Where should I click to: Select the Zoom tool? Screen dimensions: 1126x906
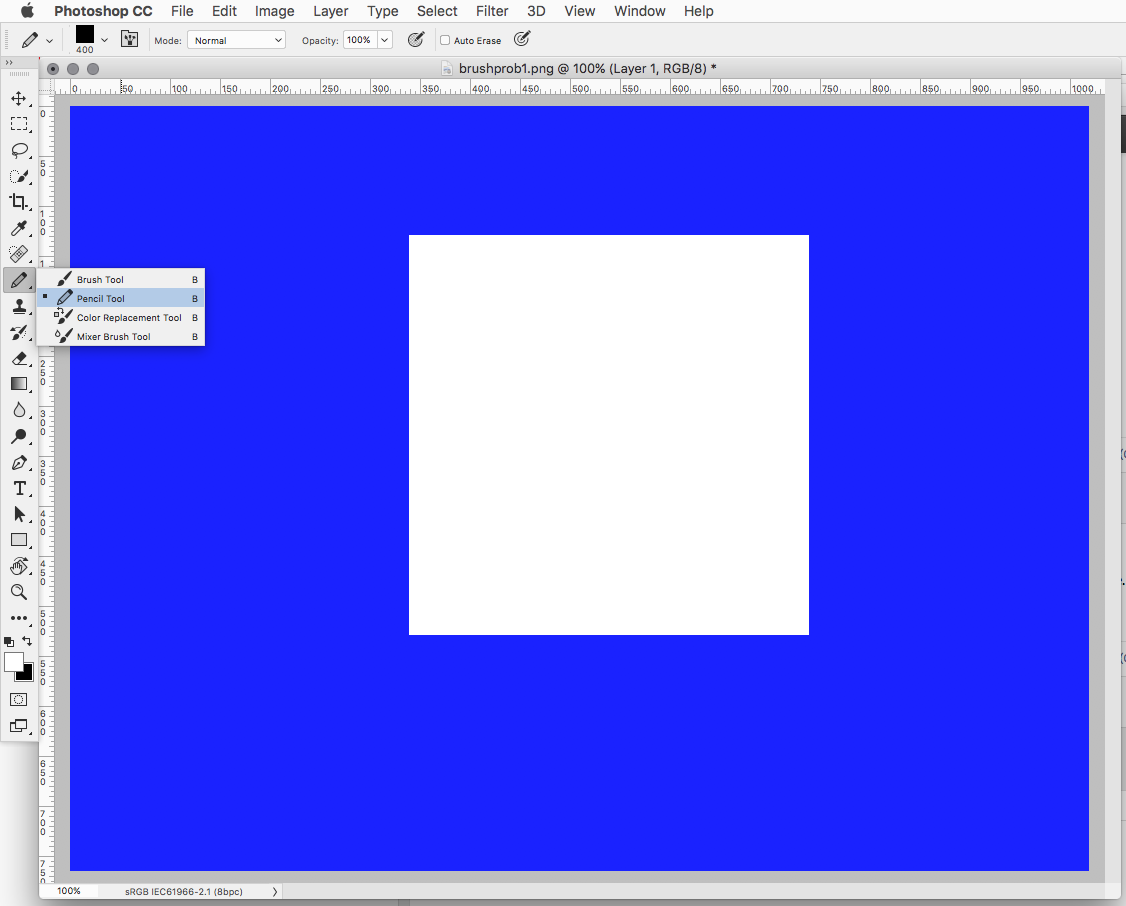click(x=19, y=592)
